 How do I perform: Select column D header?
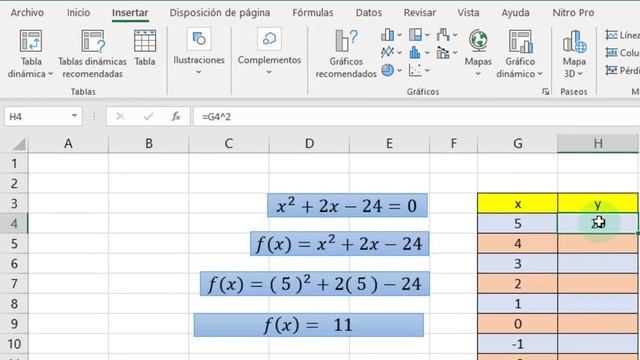point(309,144)
